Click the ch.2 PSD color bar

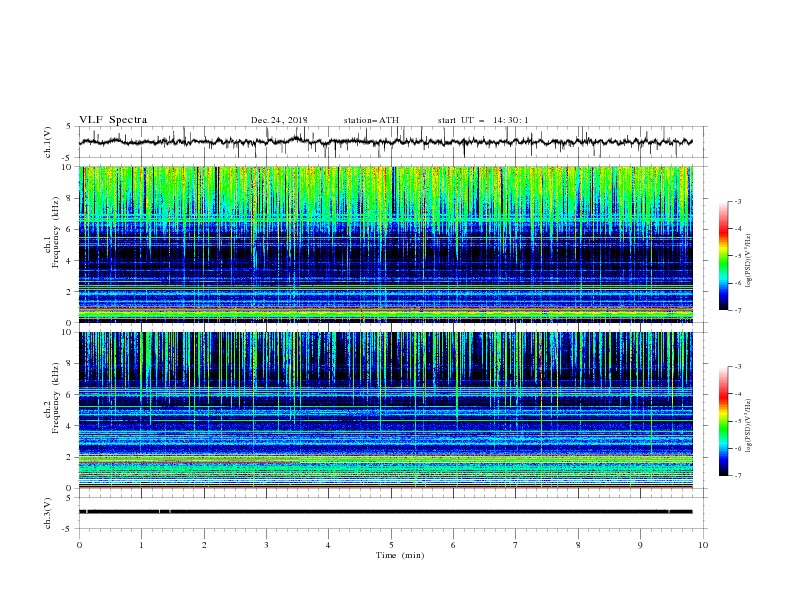[x=724, y=421]
